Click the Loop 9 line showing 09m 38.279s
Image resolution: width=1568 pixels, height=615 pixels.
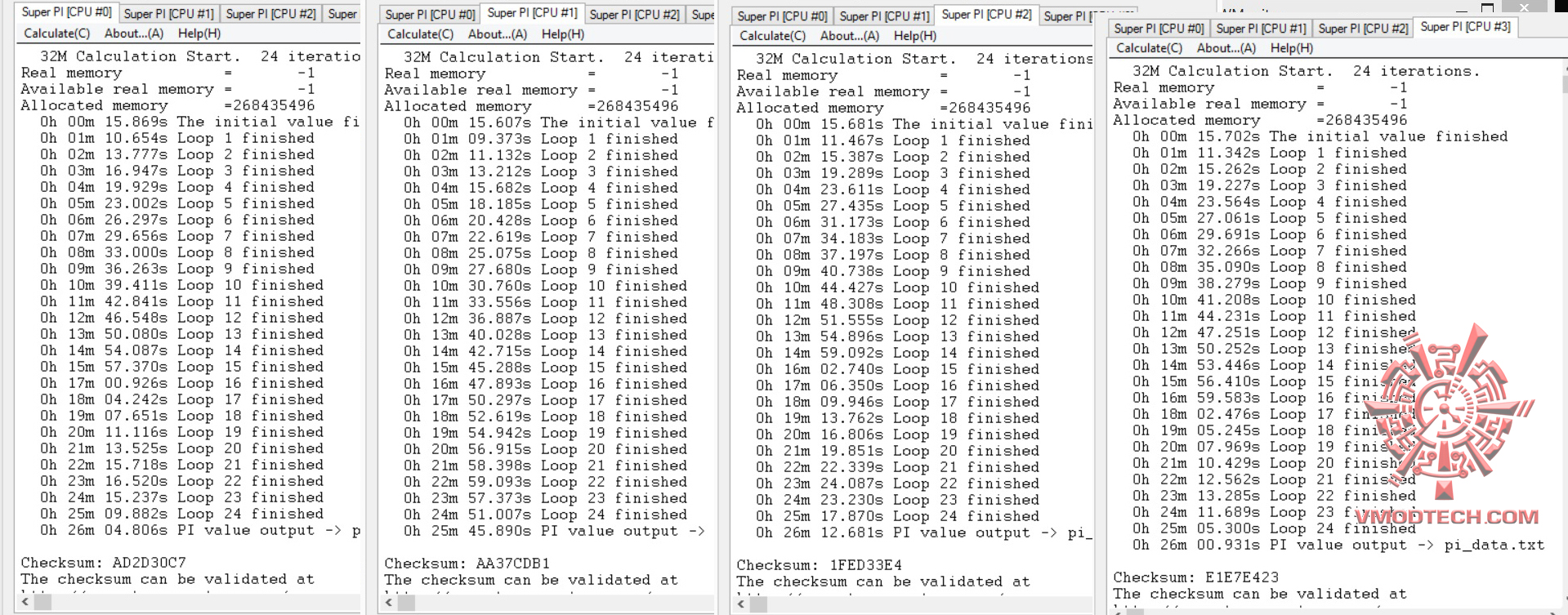point(1269,283)
